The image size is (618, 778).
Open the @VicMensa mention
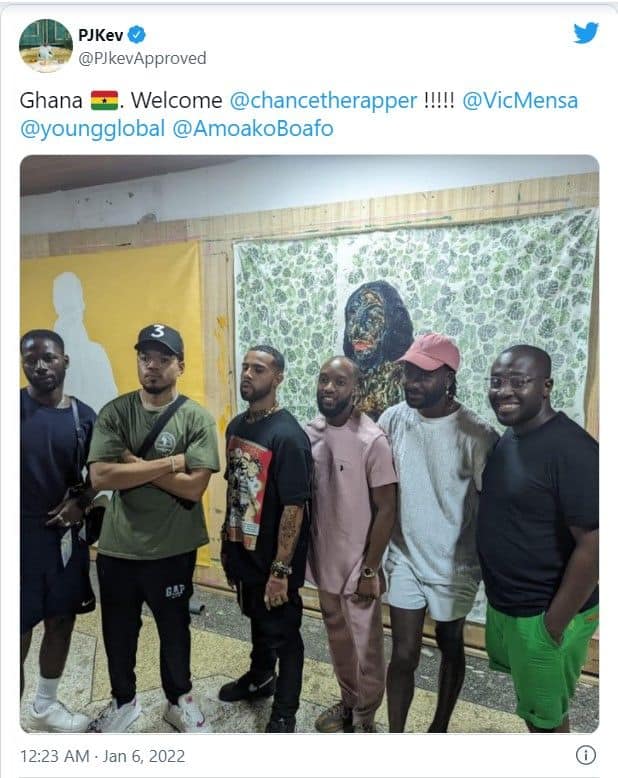520,101
